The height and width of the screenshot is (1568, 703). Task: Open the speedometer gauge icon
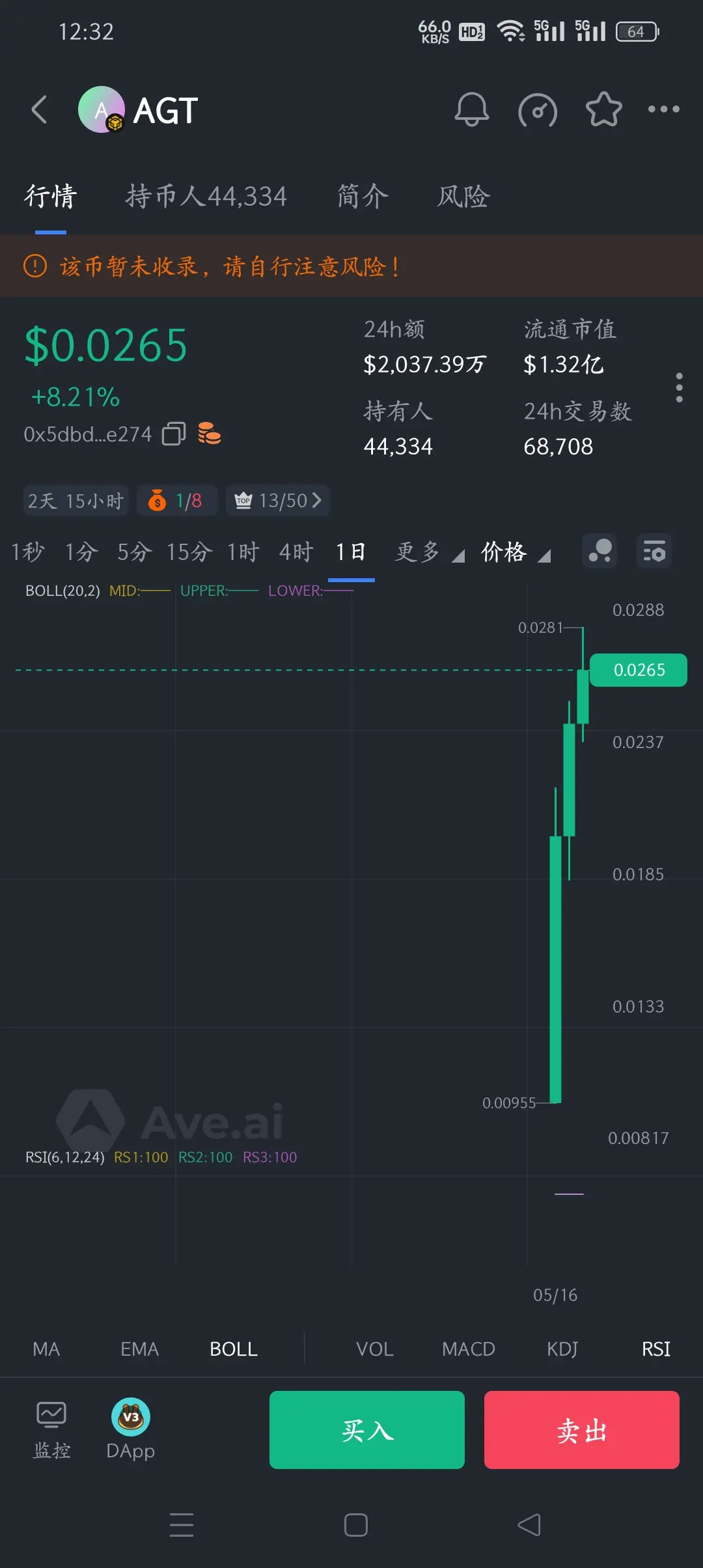tap(538, 109)
